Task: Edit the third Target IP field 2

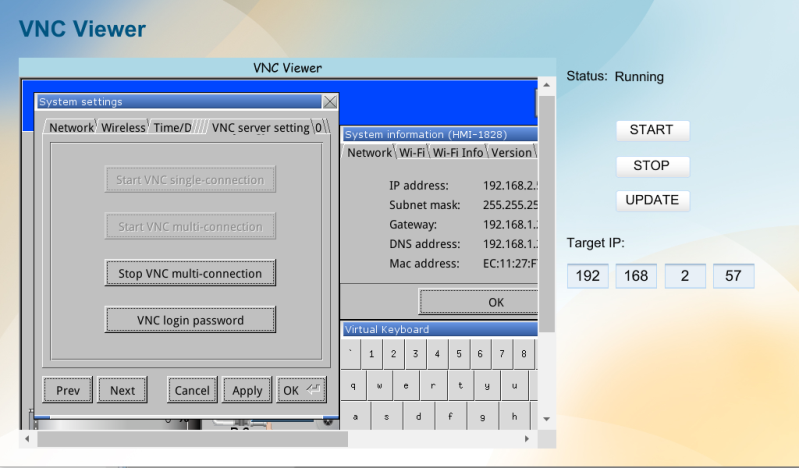Action: [x=685, y=276]
